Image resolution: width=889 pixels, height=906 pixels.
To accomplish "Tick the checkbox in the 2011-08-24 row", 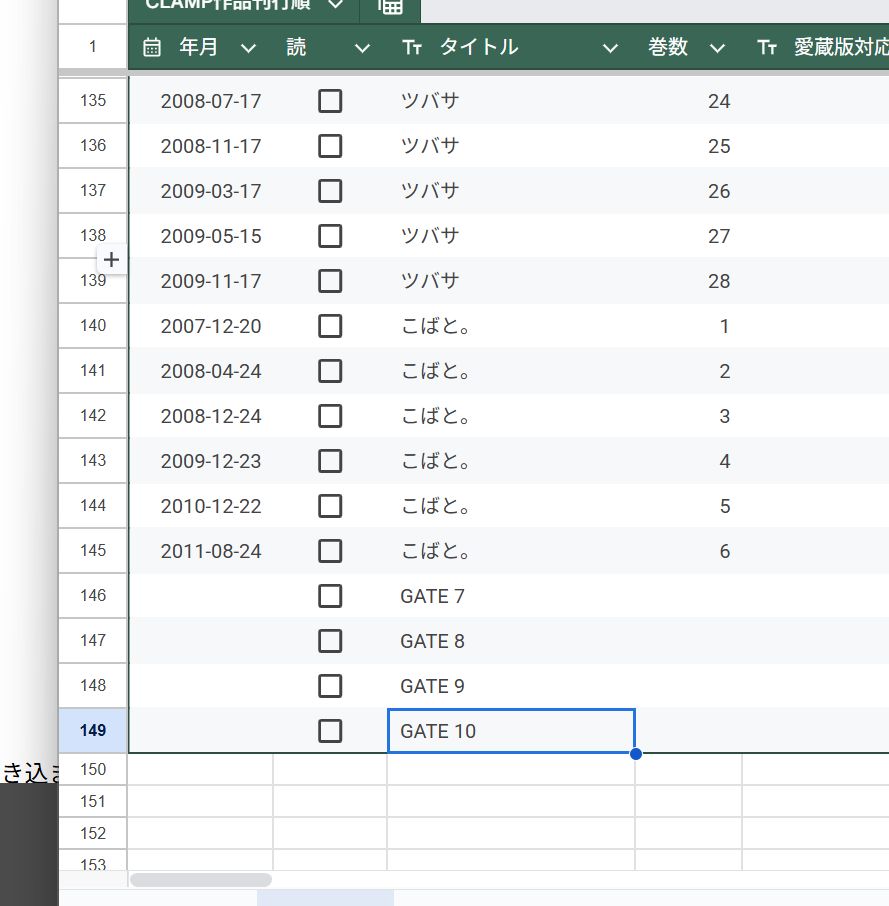I will tap(330, 552).
